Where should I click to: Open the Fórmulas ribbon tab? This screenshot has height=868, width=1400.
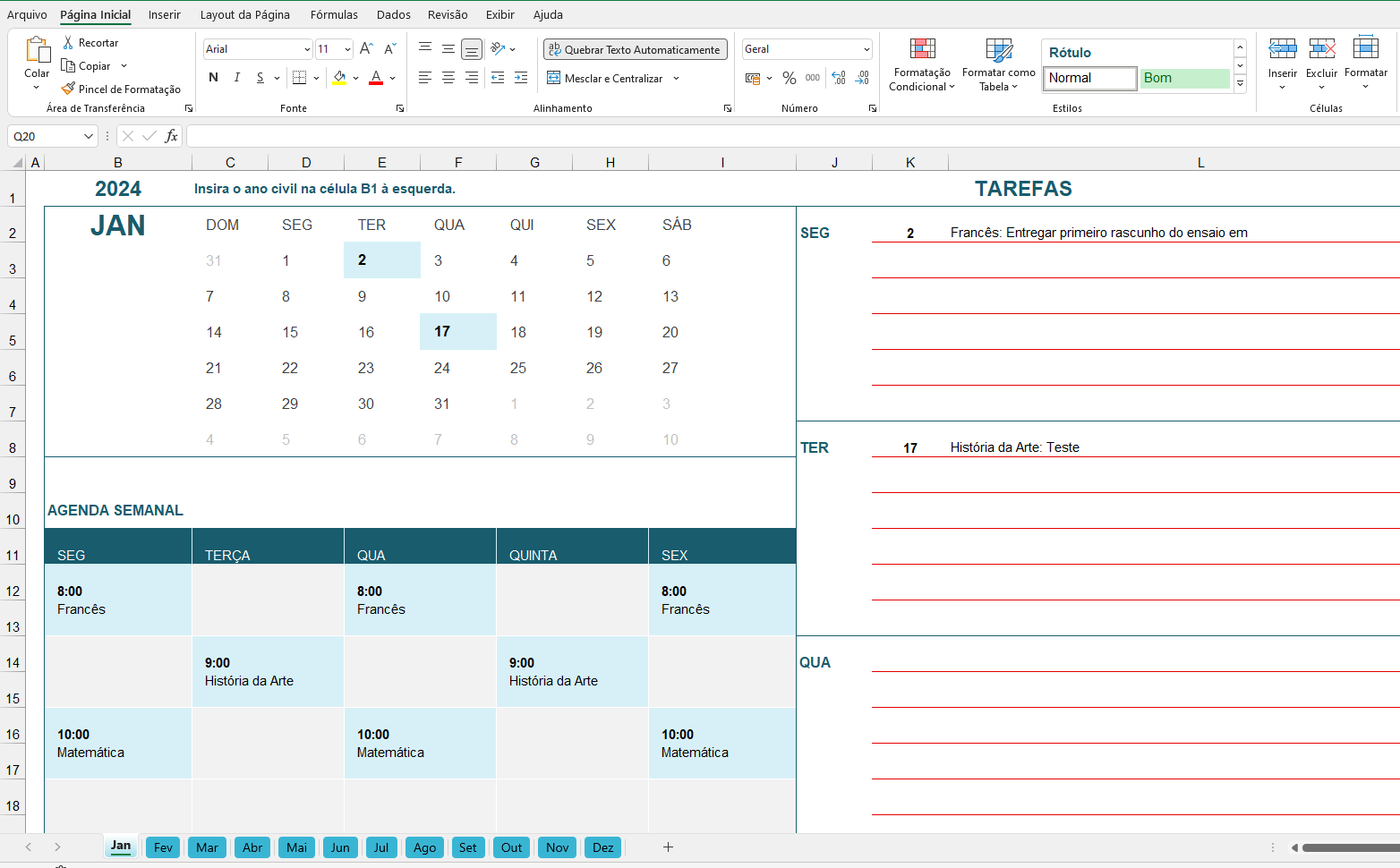coord(334,14)
